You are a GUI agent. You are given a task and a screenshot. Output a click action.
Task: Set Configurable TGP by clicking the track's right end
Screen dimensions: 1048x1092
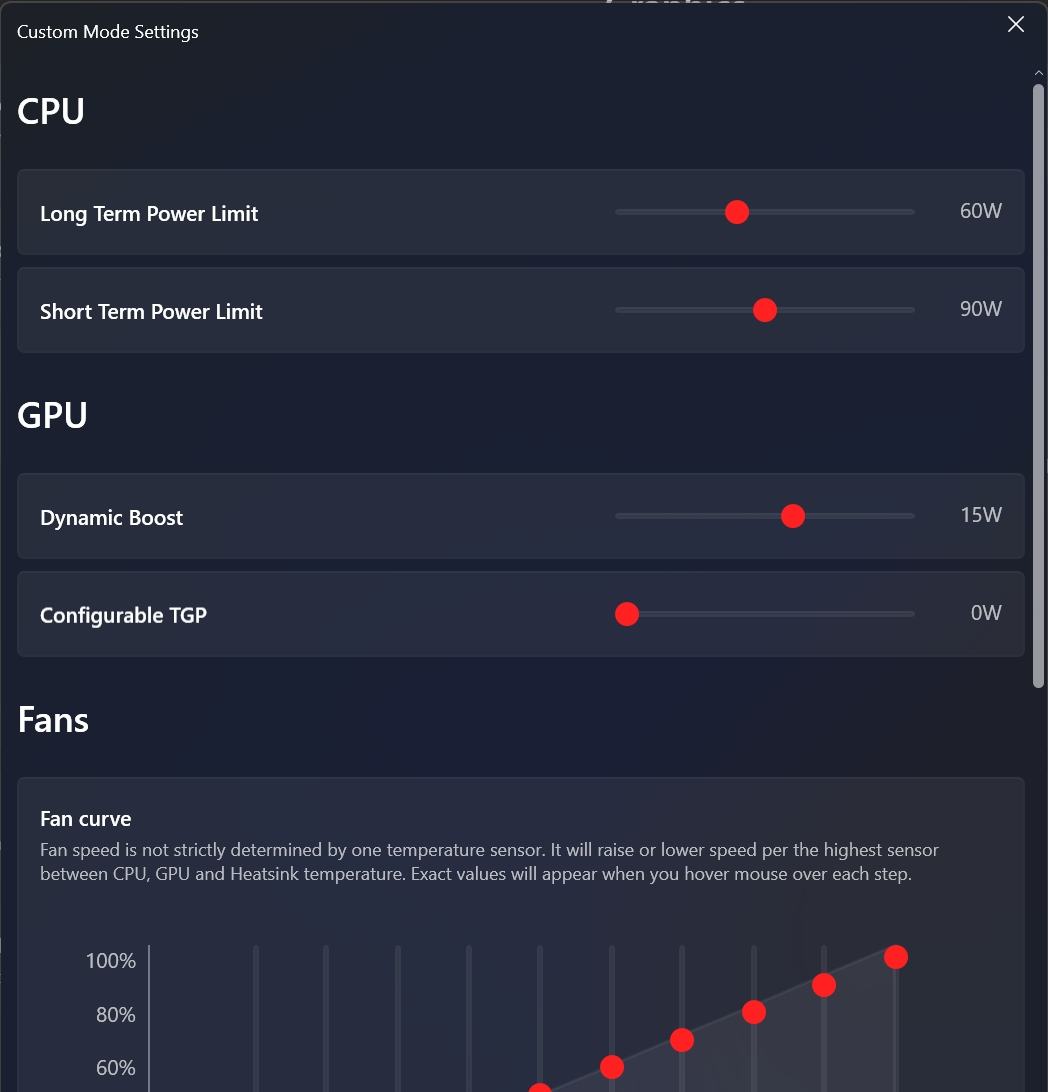click(x=911, y=614)
